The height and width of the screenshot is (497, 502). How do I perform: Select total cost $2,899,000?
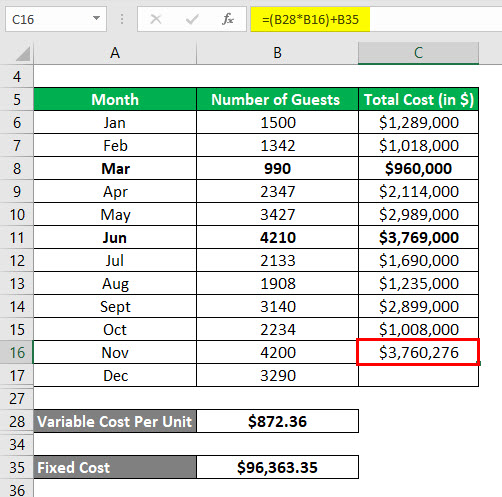[x=418, y=306]
